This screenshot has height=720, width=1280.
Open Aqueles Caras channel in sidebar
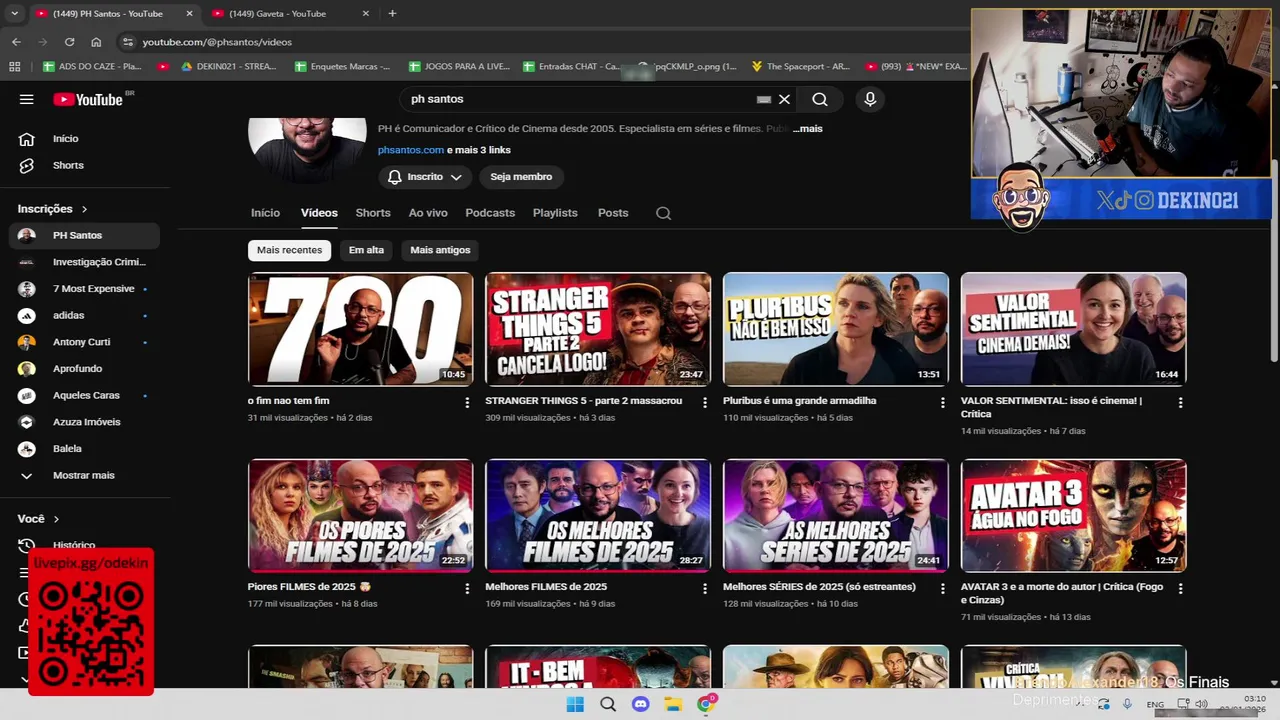85,395
